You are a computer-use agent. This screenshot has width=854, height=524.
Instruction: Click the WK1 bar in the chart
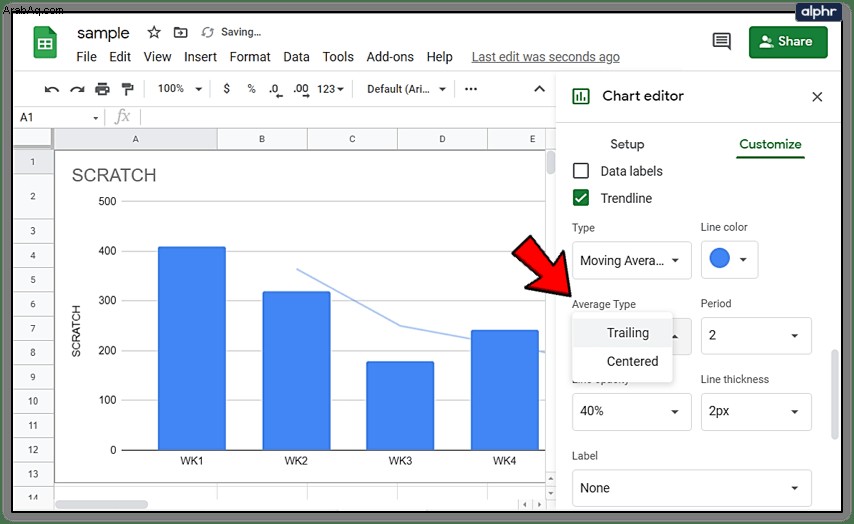pyautogui.click(x=192, y=349)
